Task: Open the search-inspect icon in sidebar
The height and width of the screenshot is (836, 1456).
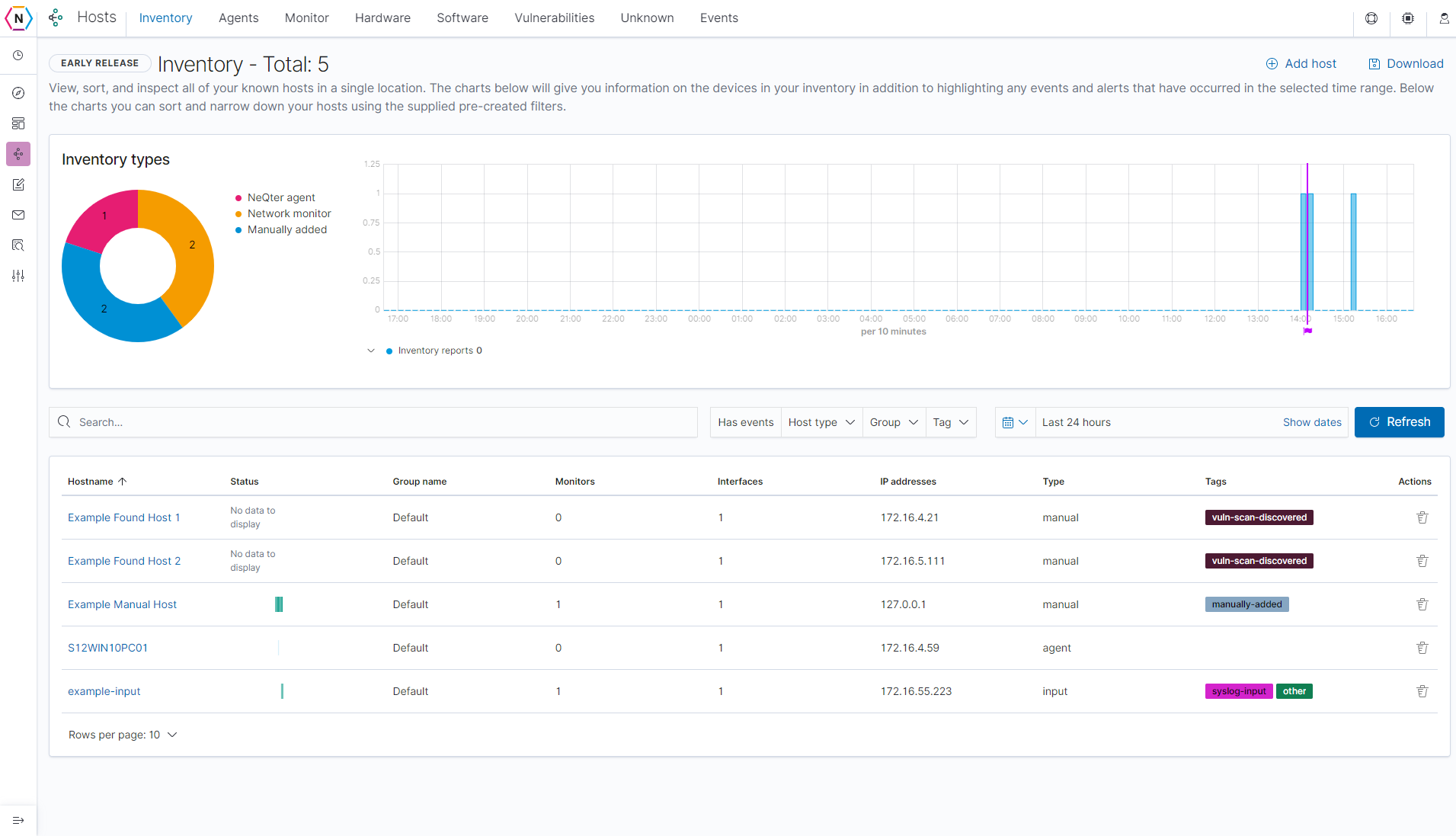Action: [x=18, y=245]
